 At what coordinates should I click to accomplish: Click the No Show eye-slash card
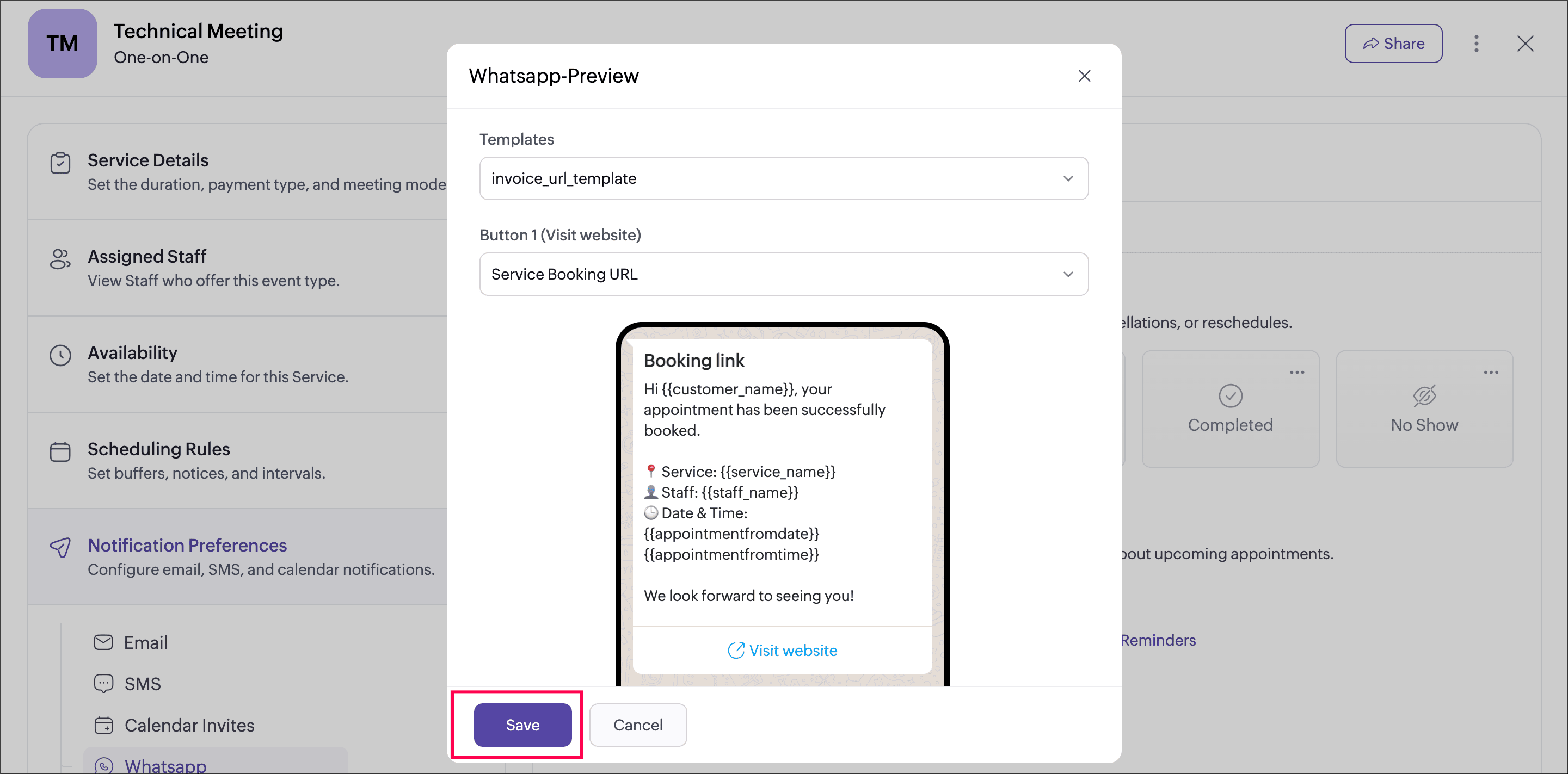click(x=1424, y=408)
